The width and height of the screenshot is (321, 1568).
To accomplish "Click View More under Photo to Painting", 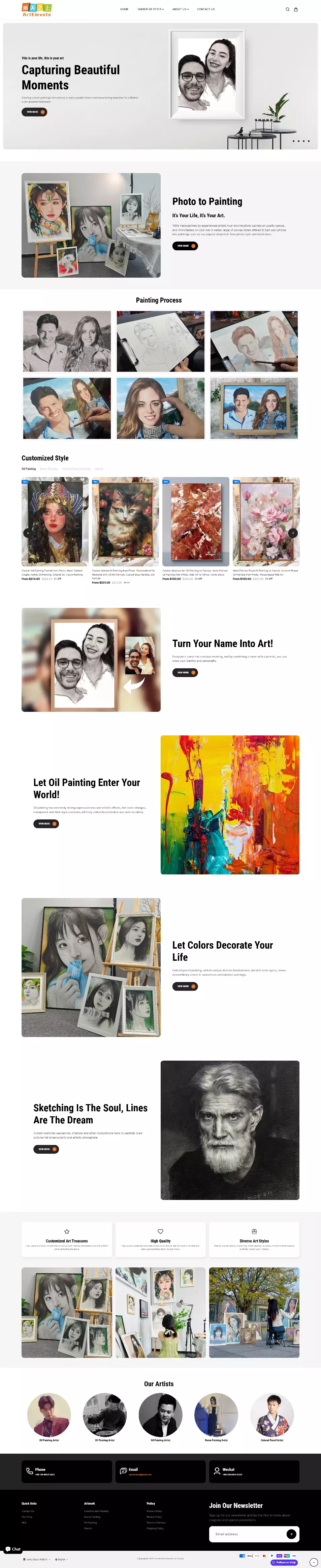I will pyautogui.click(x=185, y=246).
